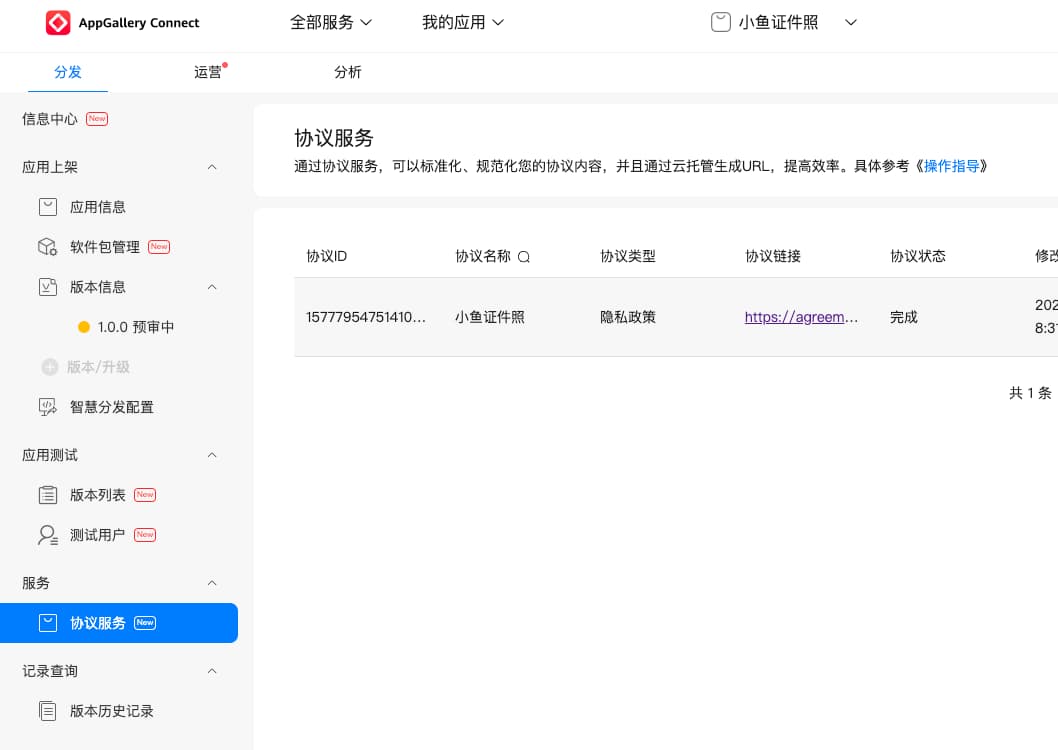Click the AppGallery Connect logo icon

pyautogui.click(x=58, y=23)
